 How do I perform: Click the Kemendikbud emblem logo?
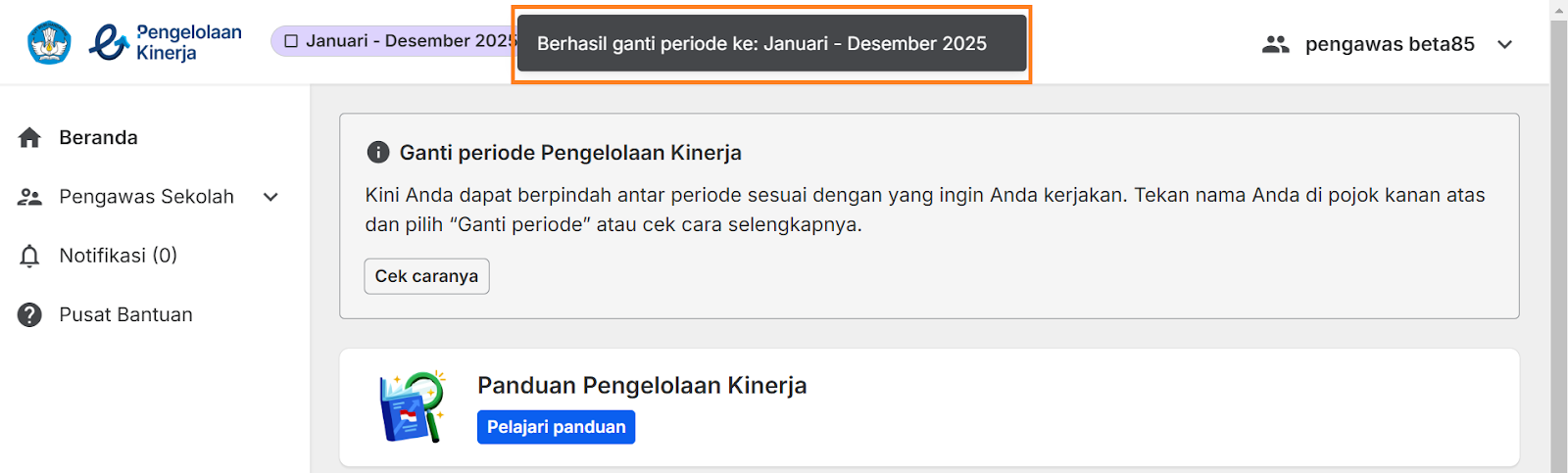tap(49, 42)
